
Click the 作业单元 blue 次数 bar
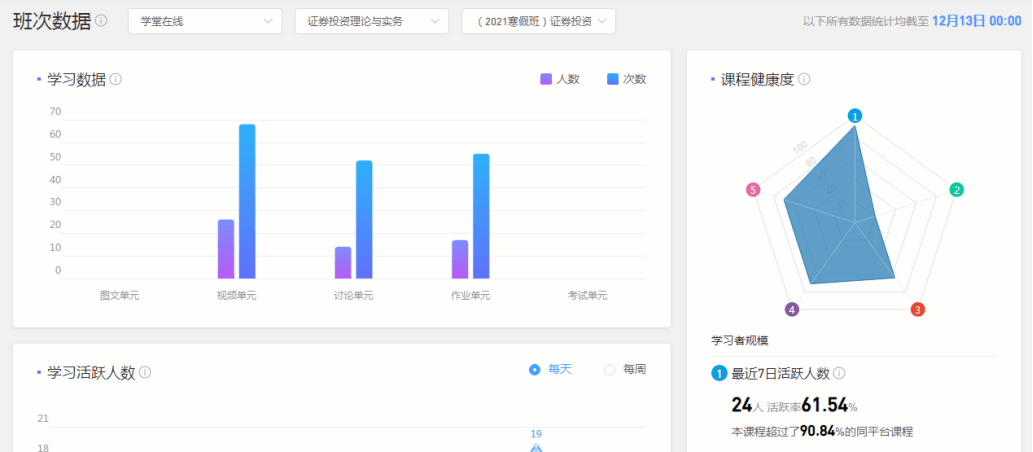481,216
